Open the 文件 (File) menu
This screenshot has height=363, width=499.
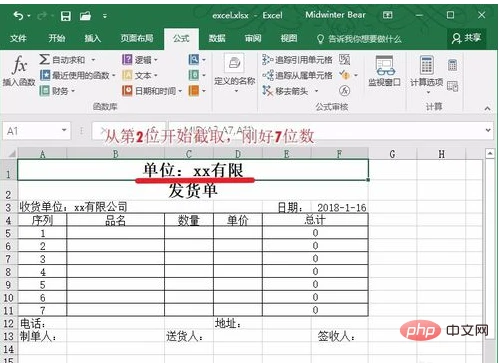click(x=18, y=38)
